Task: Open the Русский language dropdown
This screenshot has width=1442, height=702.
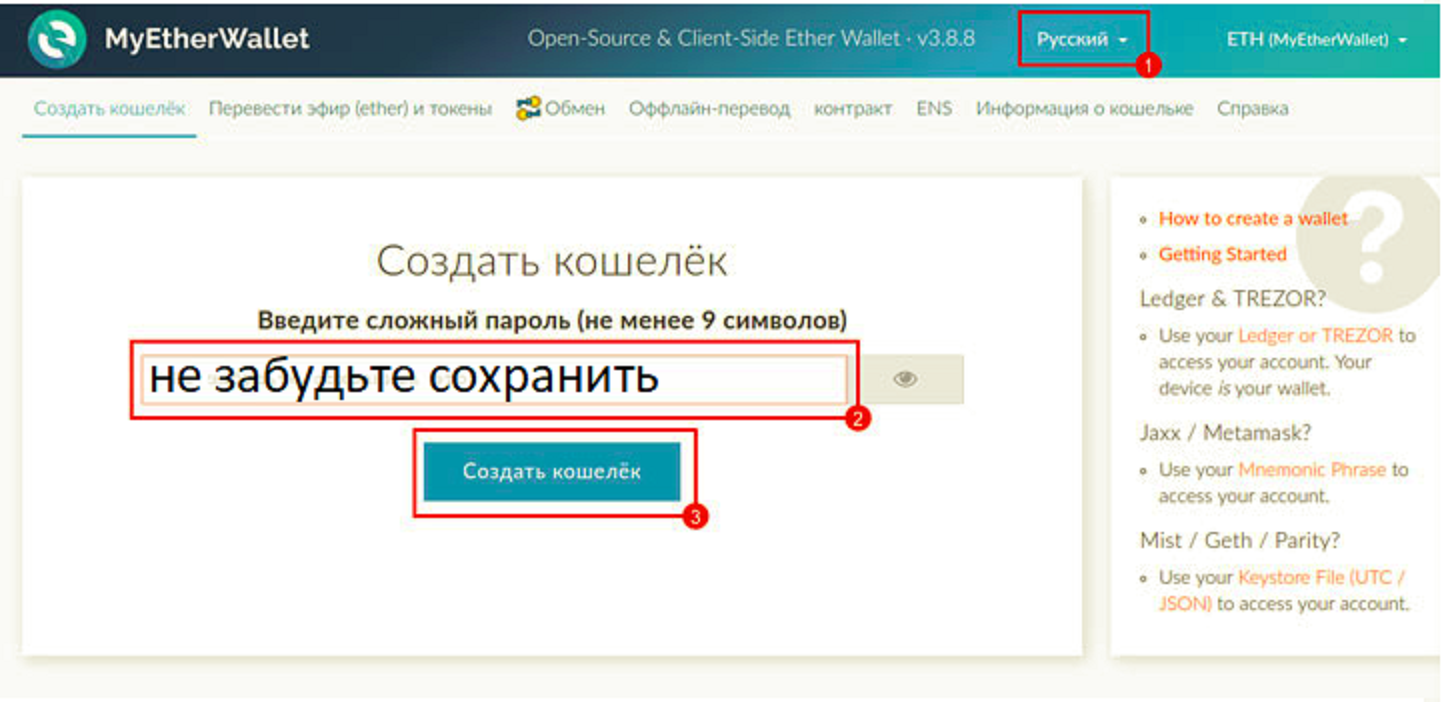Action: pyautogui.click(x=1082, y=40)
